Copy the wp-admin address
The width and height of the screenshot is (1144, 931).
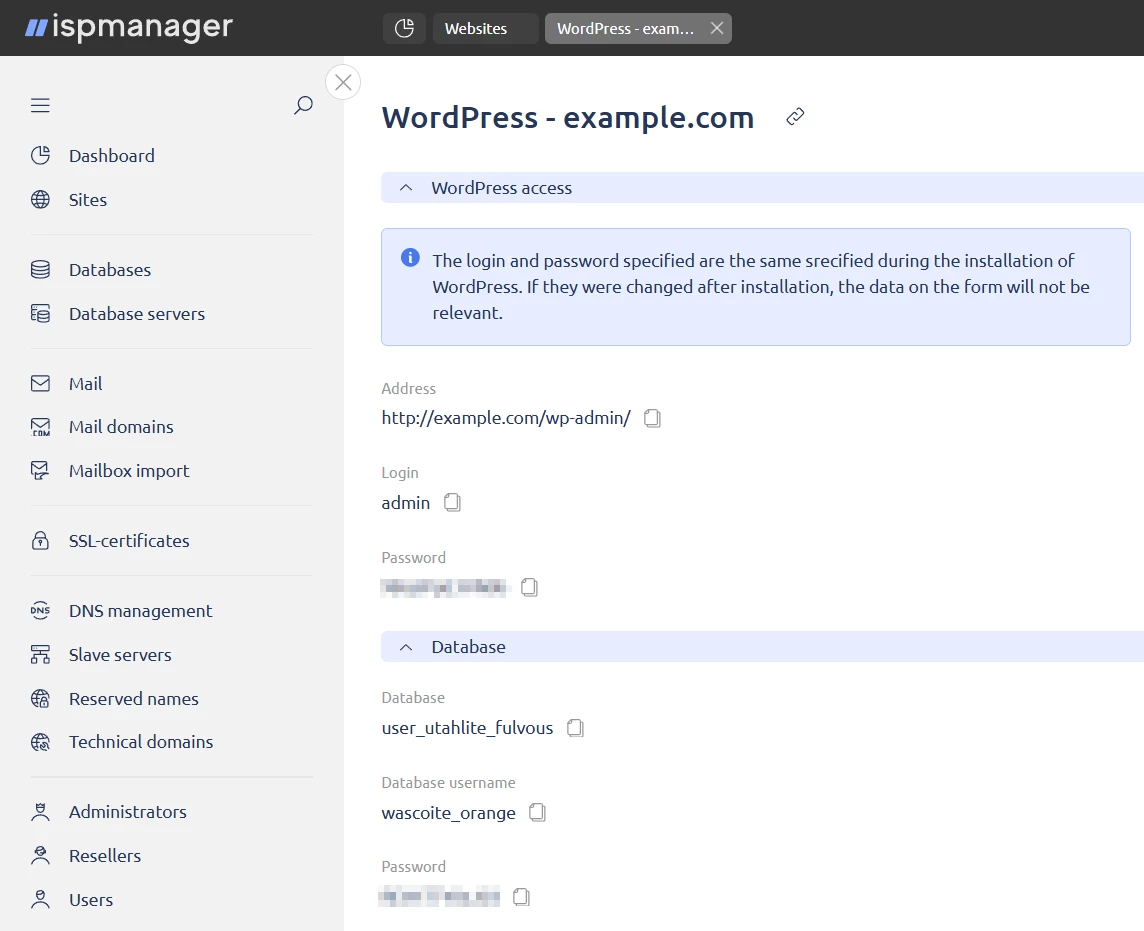point(652,418)
